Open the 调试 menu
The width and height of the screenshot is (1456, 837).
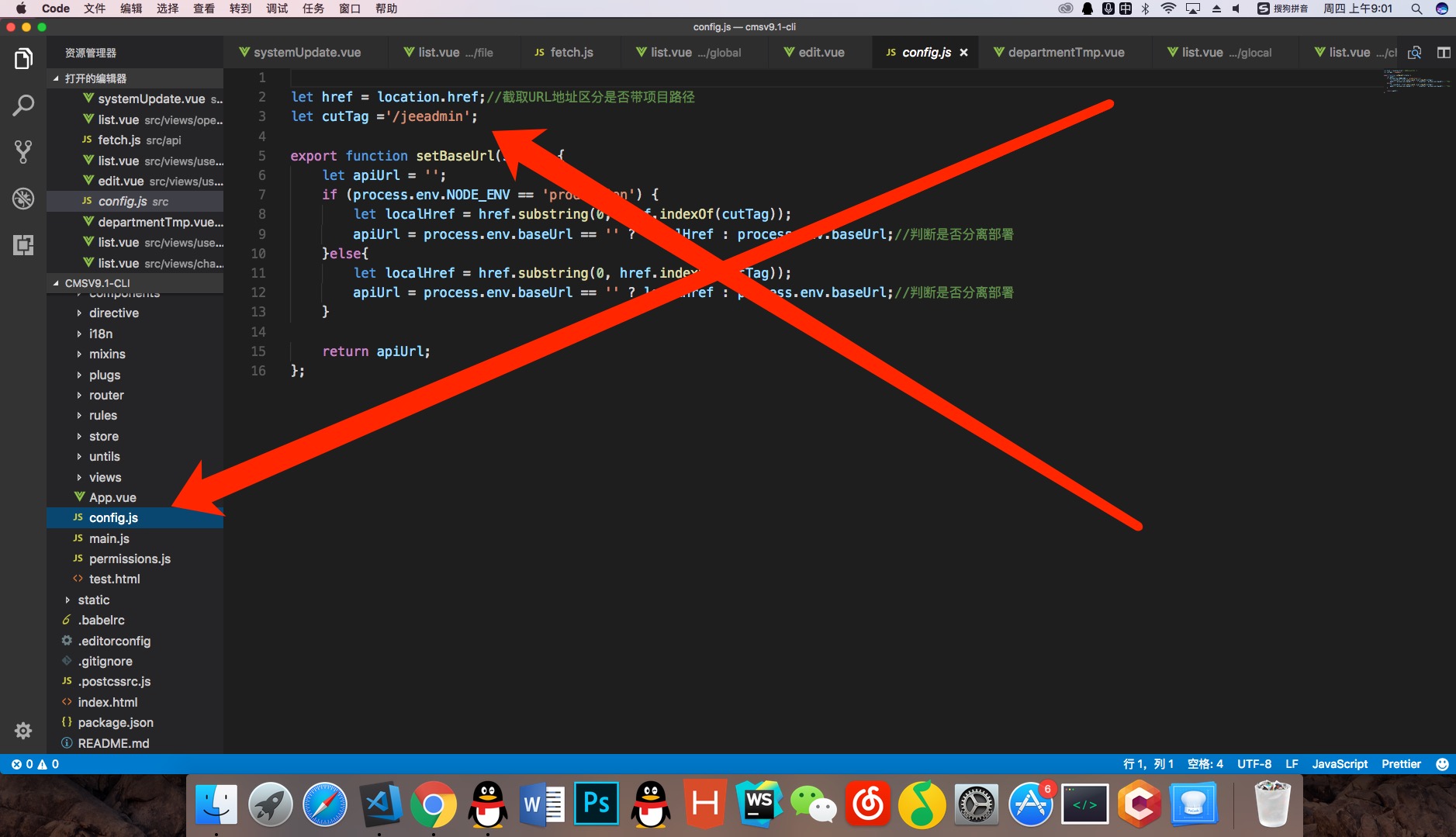[277, 9]
